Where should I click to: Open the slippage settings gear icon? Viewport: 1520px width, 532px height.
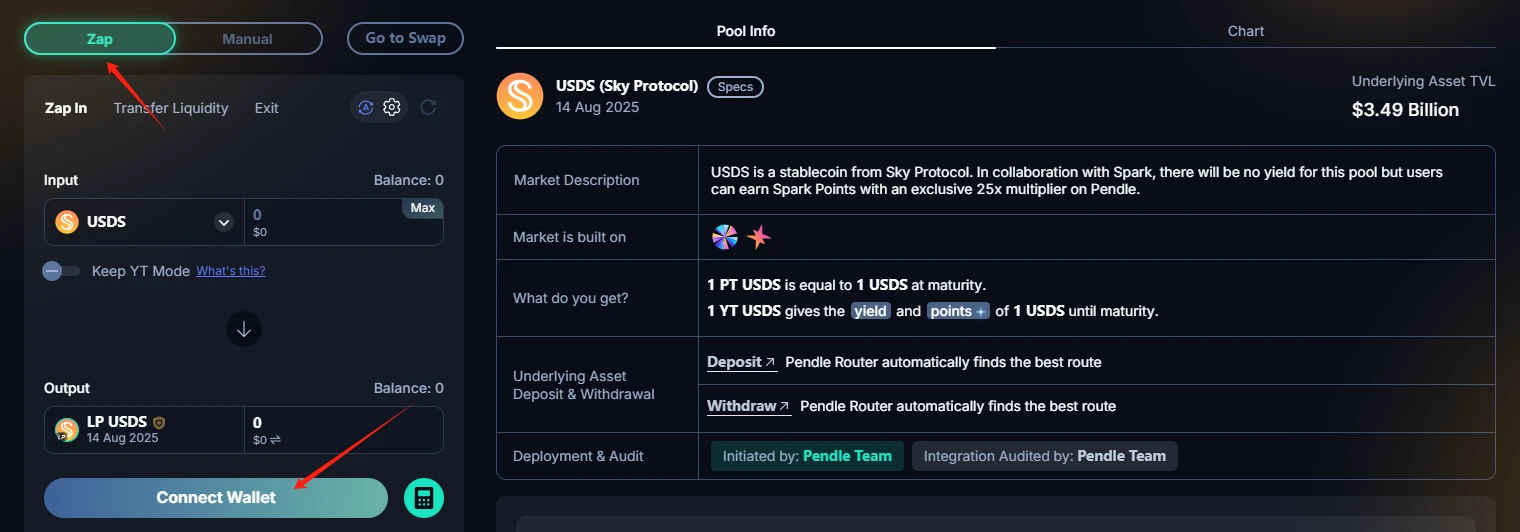tap(392, 107)
